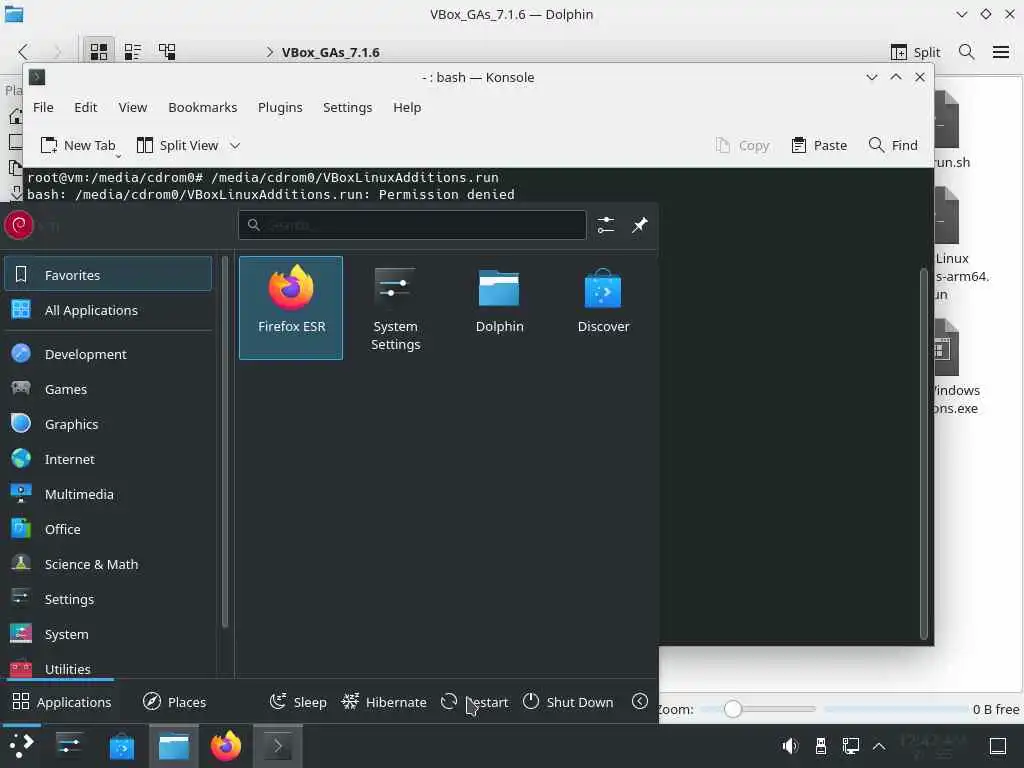Click Paste in Konsole toolbar

click(819, 145)
